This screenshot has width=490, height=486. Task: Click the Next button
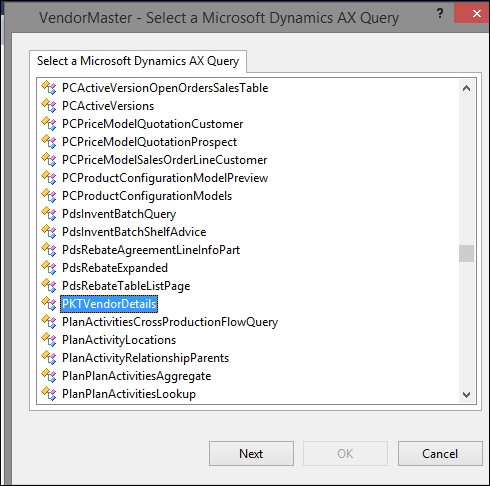pos(251,454)
